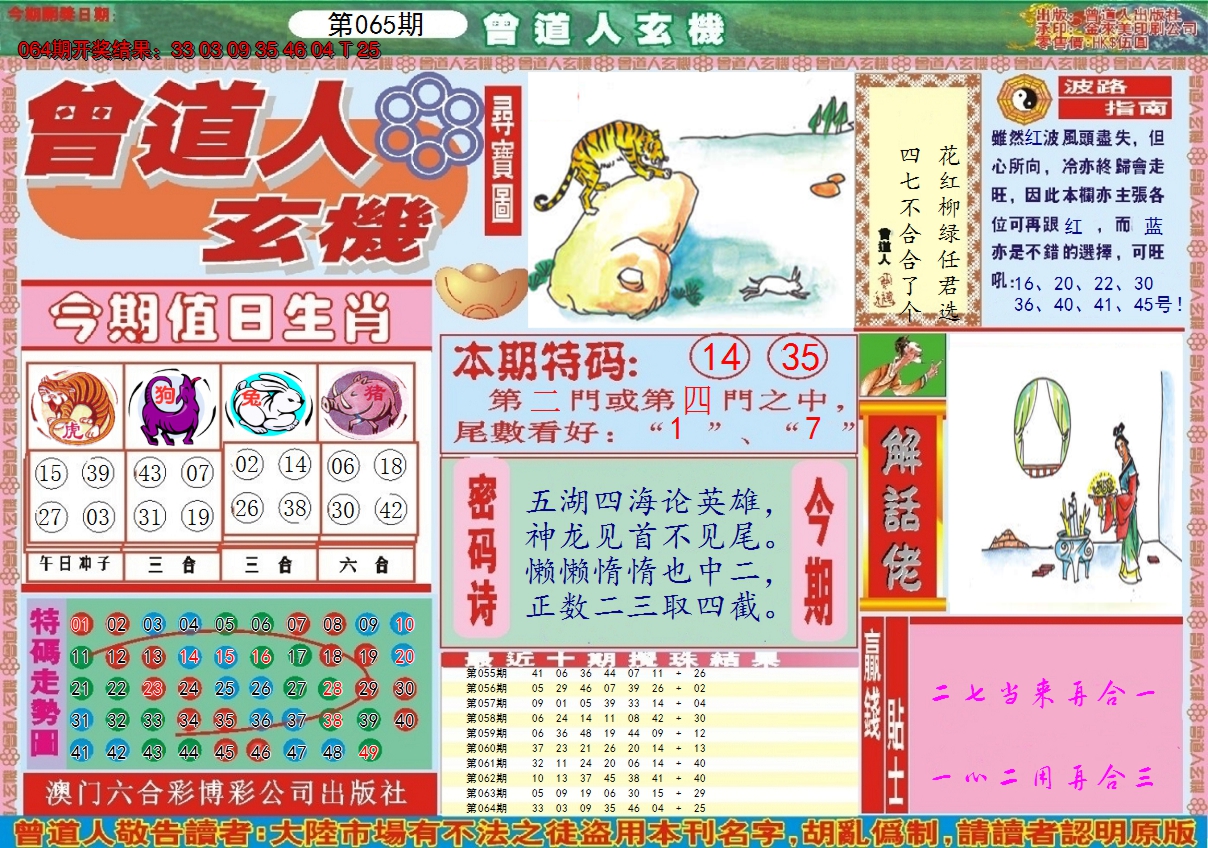Image resolution: width=1208 pixels, height=848 pixels.
Task: Click the 064期开奖结果 line at top
Action: point(199,49)
